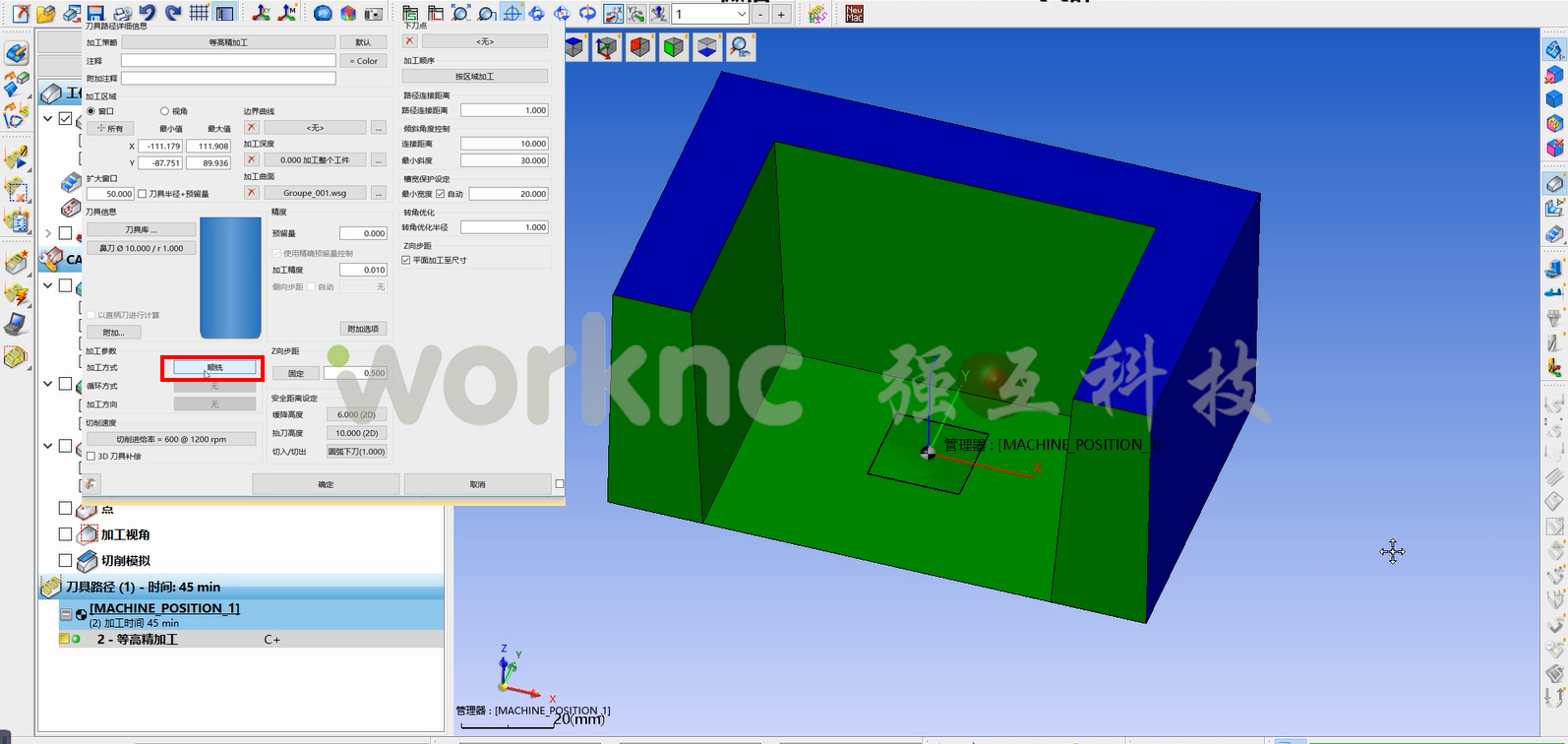Tick the checkbox beside 切削模拟 in tree
Screen dimensions: 1568x744
[x=65, y=560]
